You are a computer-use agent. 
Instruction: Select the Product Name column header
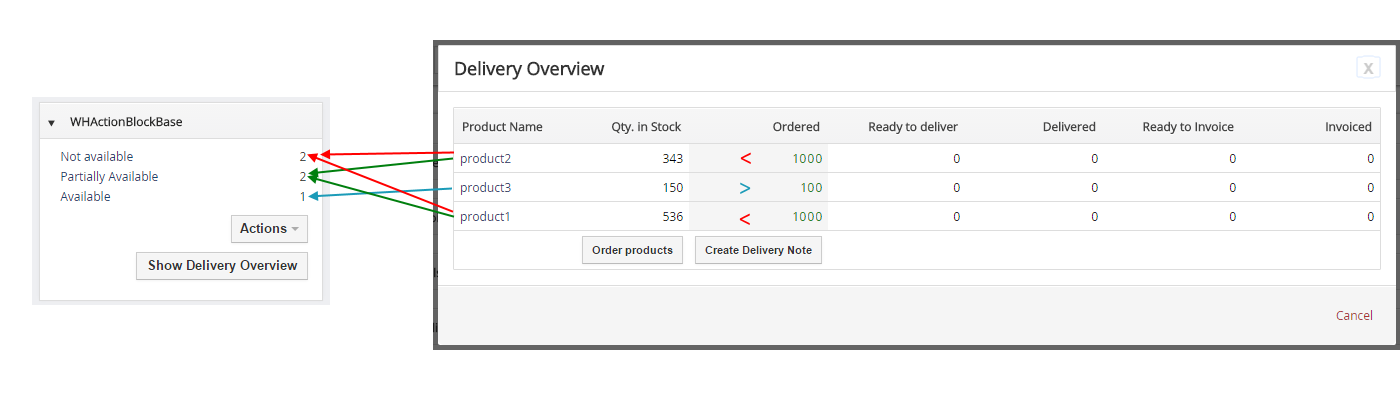pos(502,127)
